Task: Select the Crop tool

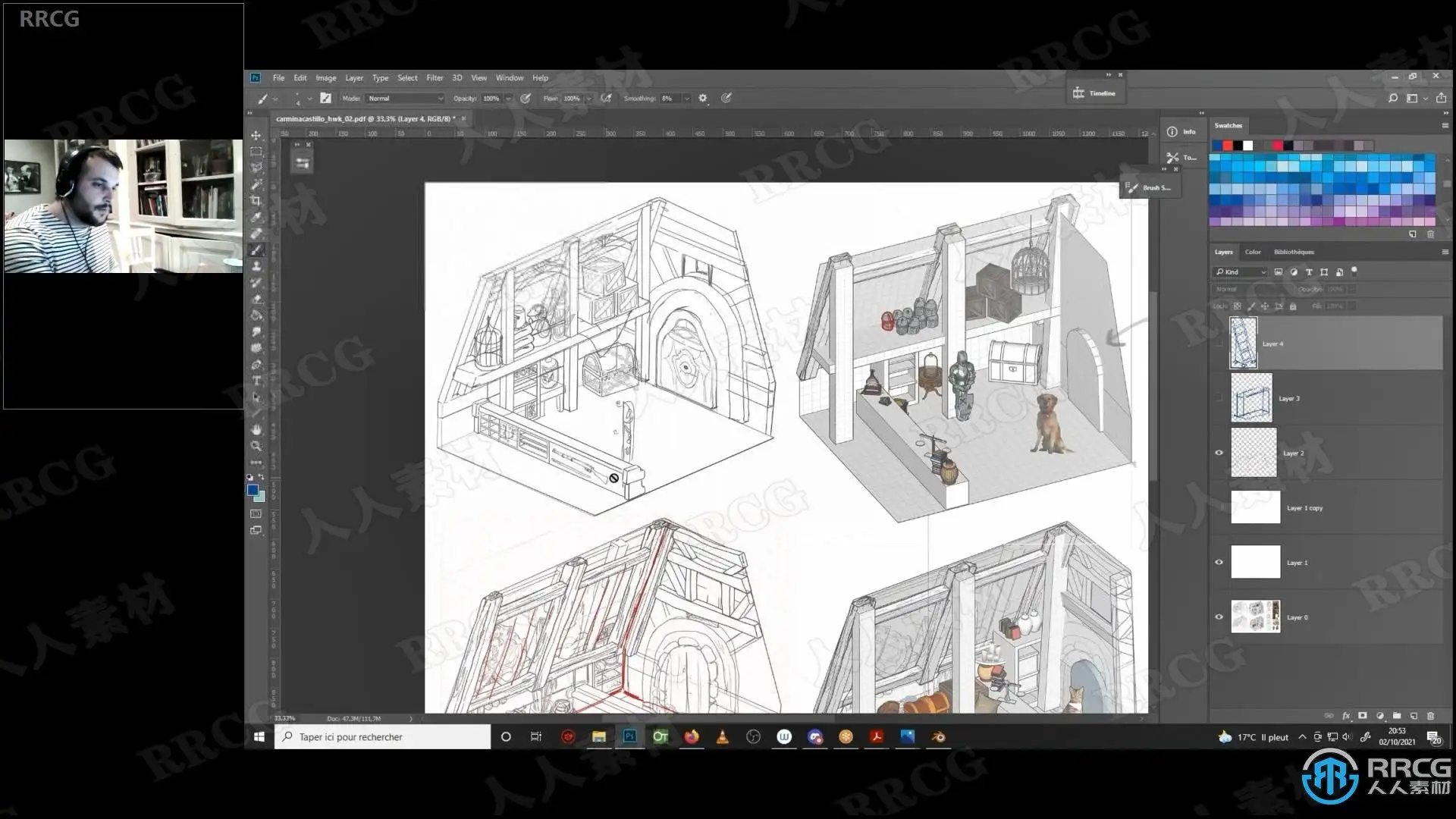Action: click(256, 200)
